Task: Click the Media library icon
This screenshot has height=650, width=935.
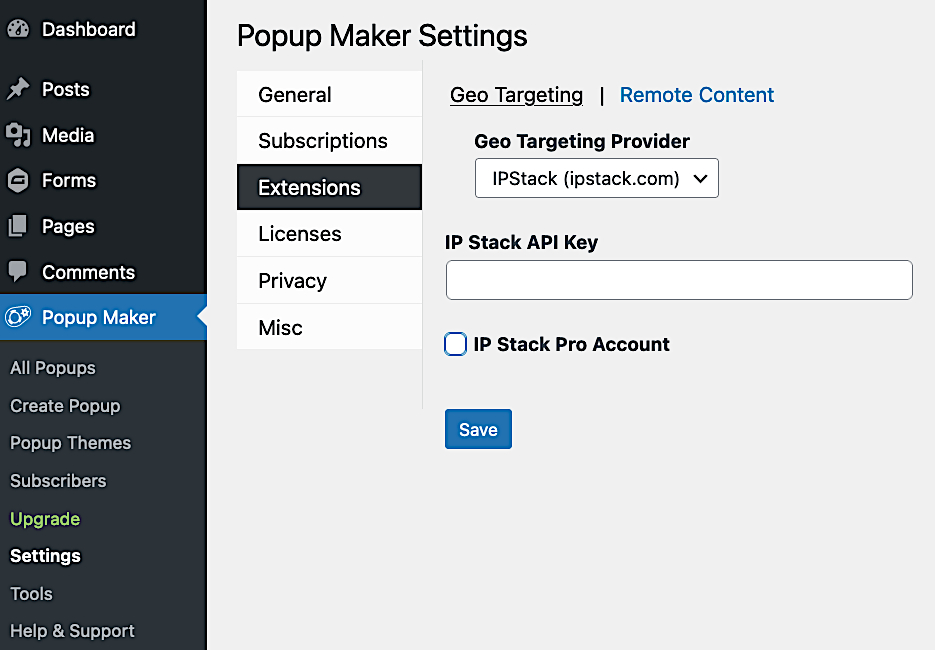Action: (x=18, y=135)
